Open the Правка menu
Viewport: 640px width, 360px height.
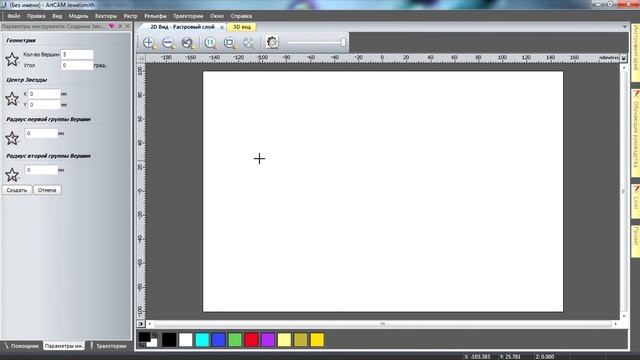click(x=36, y=16)
